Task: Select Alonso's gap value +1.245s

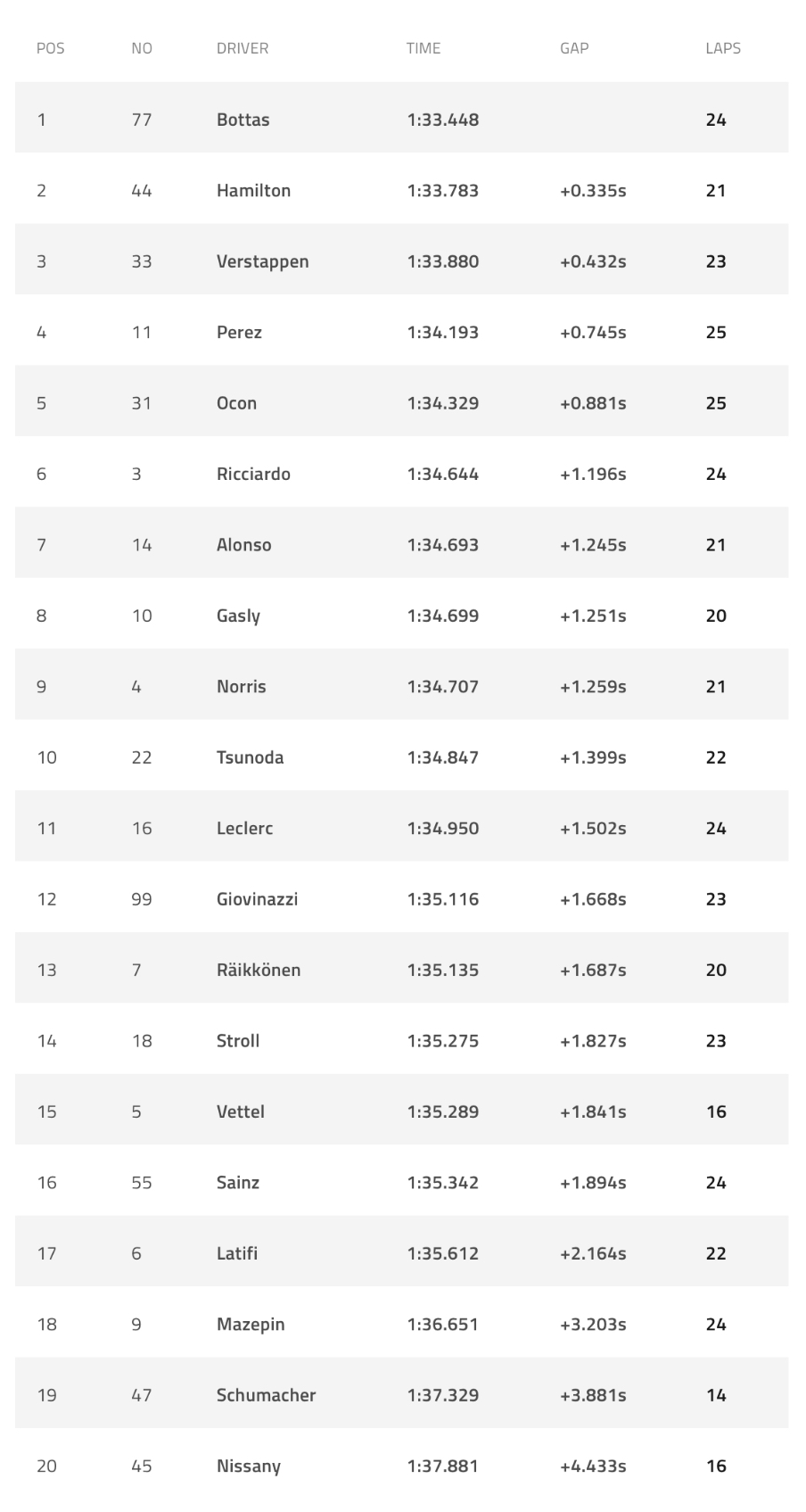Action: (593, 545)
